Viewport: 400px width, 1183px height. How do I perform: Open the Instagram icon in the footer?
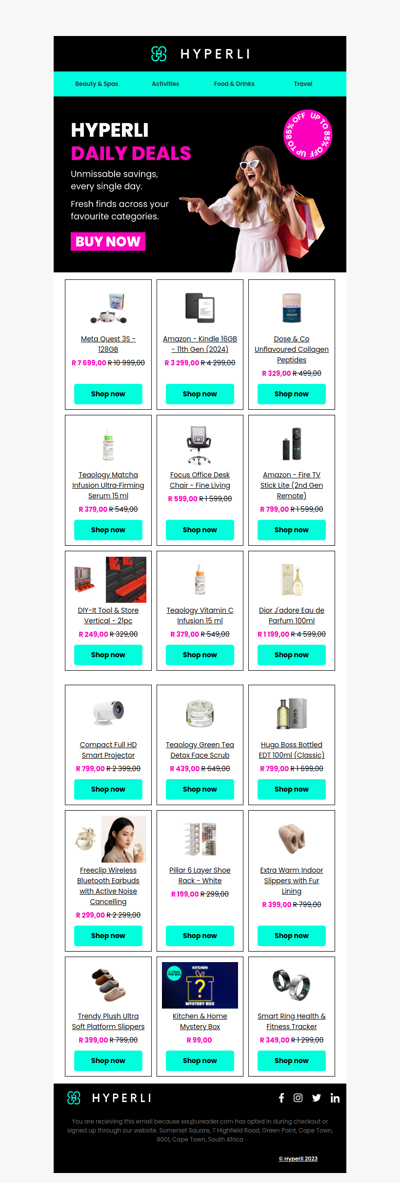pos(298,1098)
